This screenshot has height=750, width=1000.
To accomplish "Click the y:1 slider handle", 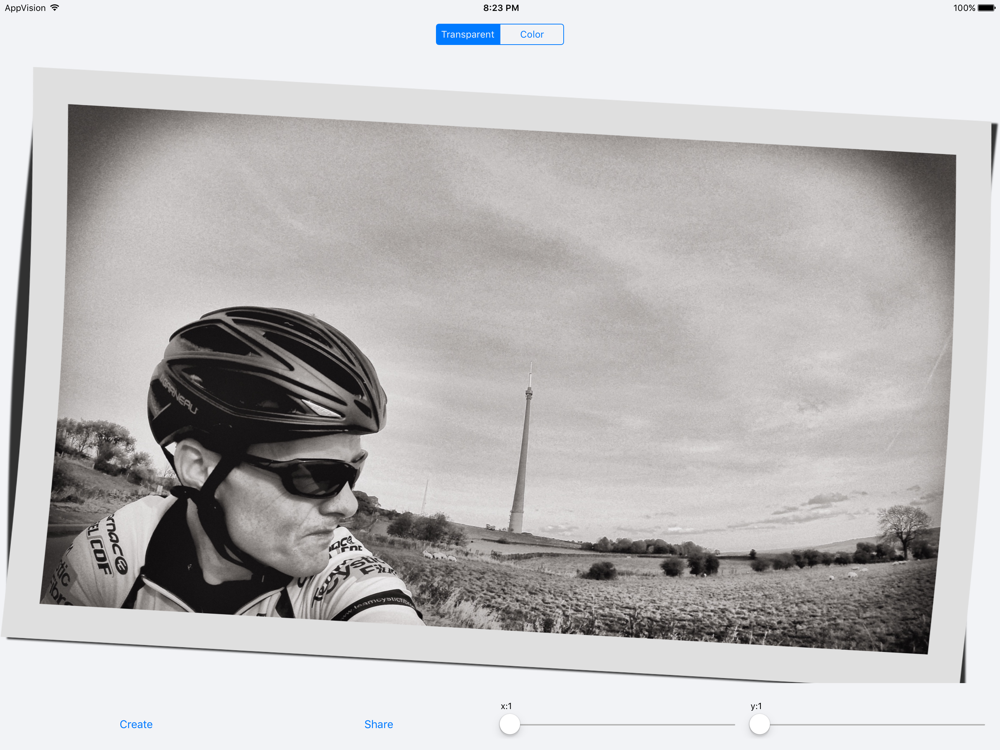I will click(x=760, y=724).
